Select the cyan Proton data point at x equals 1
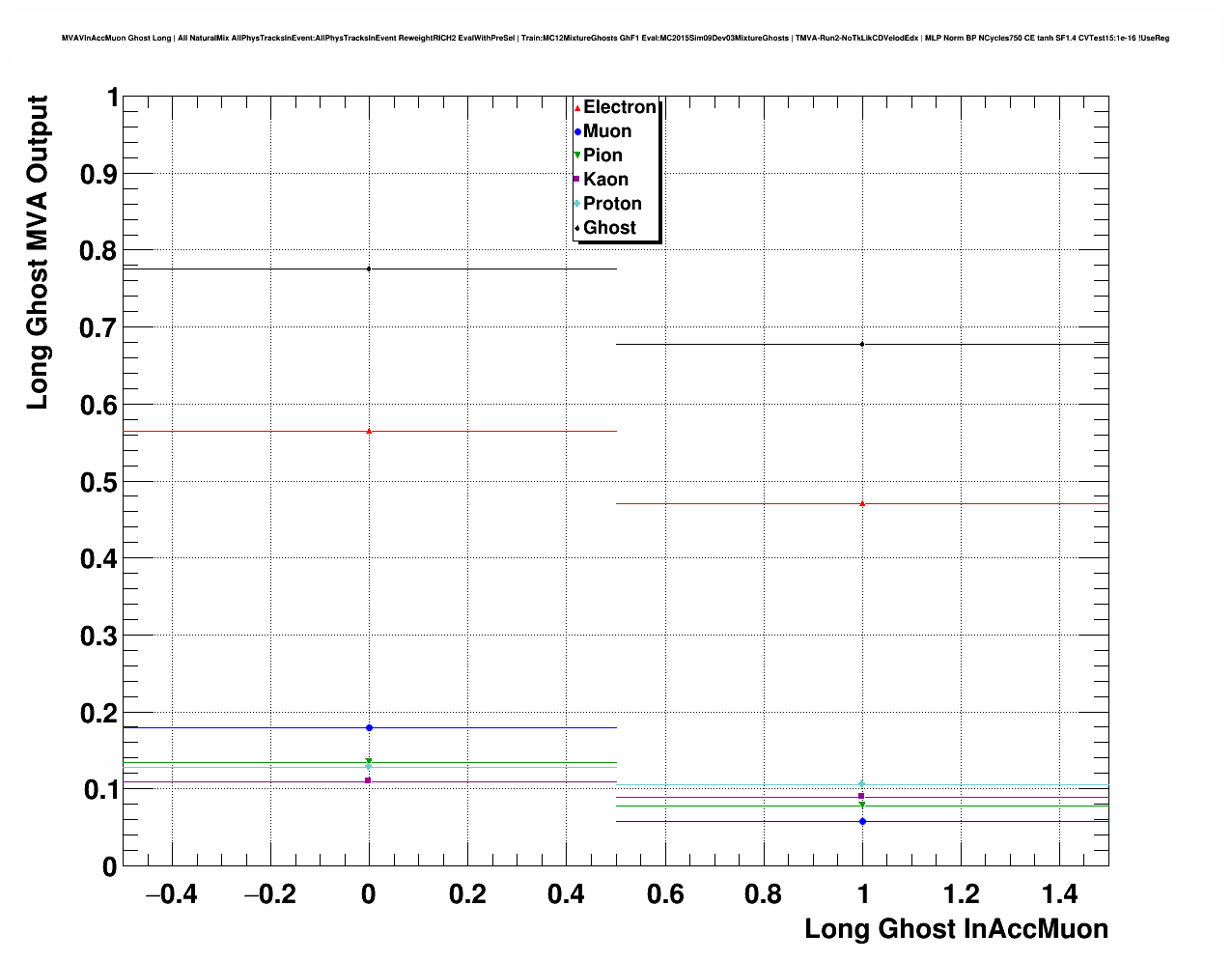Image resolution: width=1232 pixels, height=962 pixels. (862, 784)
